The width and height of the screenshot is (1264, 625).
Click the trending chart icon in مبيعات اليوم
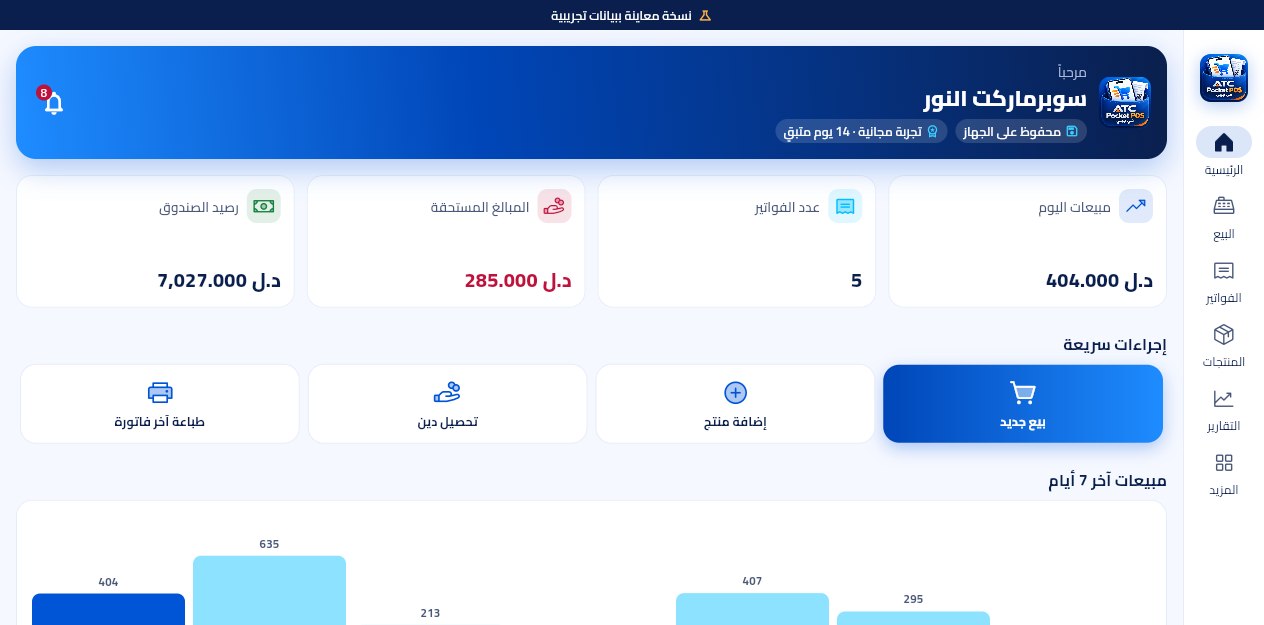point(1136,206)
